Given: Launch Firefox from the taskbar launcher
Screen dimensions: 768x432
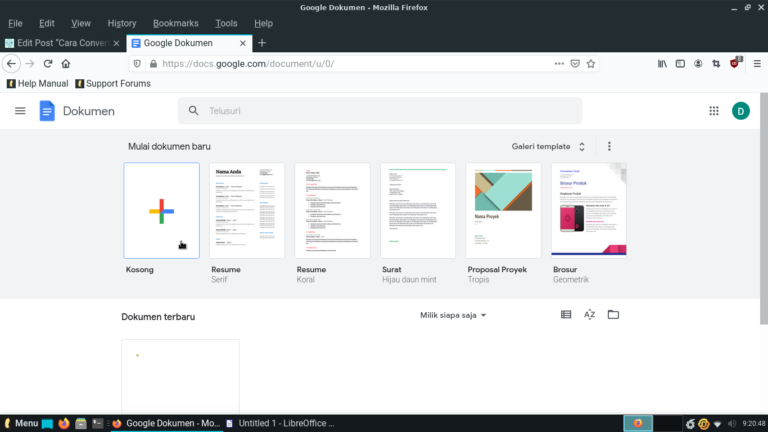Looking at the screenshot, I should point(64,424).
